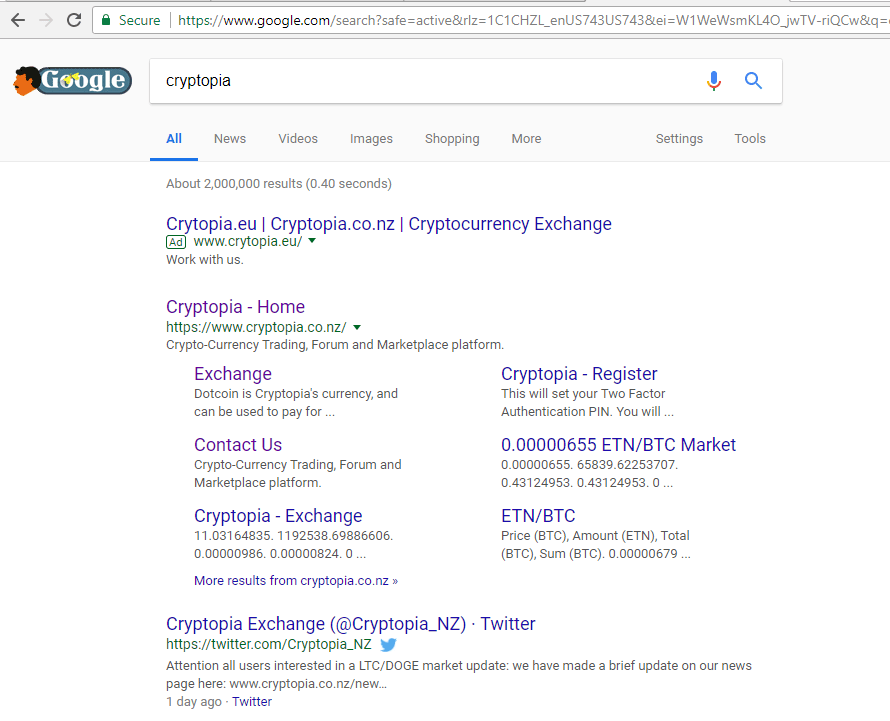Click the https://twitter.com/Cryptopia_NZ URL
The image size is (890, 721).
coord(268,644)
